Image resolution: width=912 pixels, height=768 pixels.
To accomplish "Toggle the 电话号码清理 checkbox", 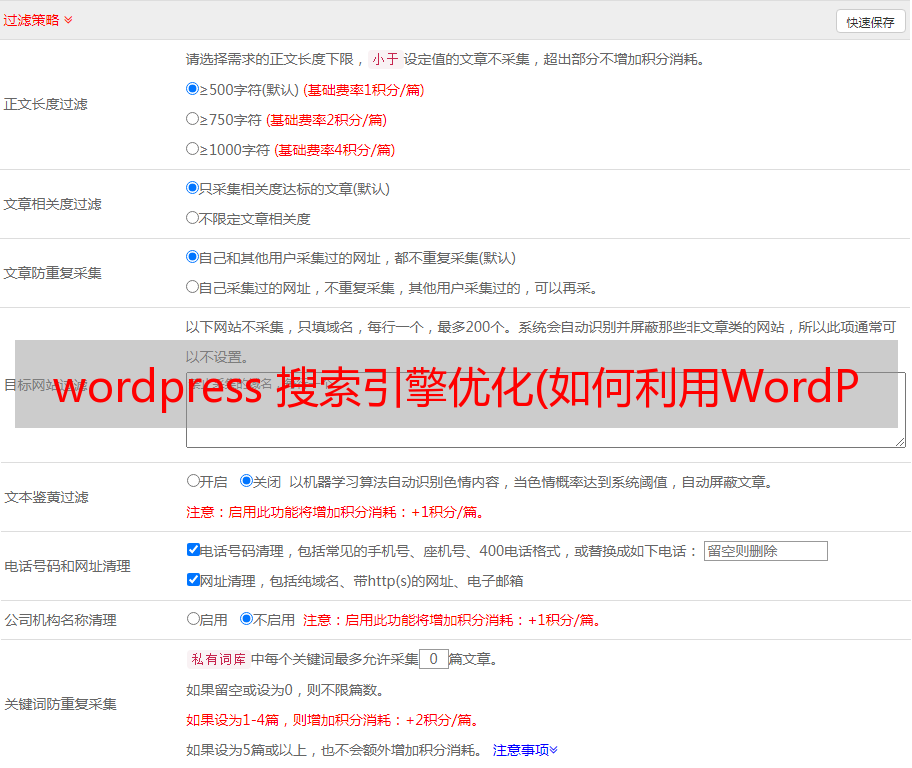I will pyautogui.click(x=193, y=550).
